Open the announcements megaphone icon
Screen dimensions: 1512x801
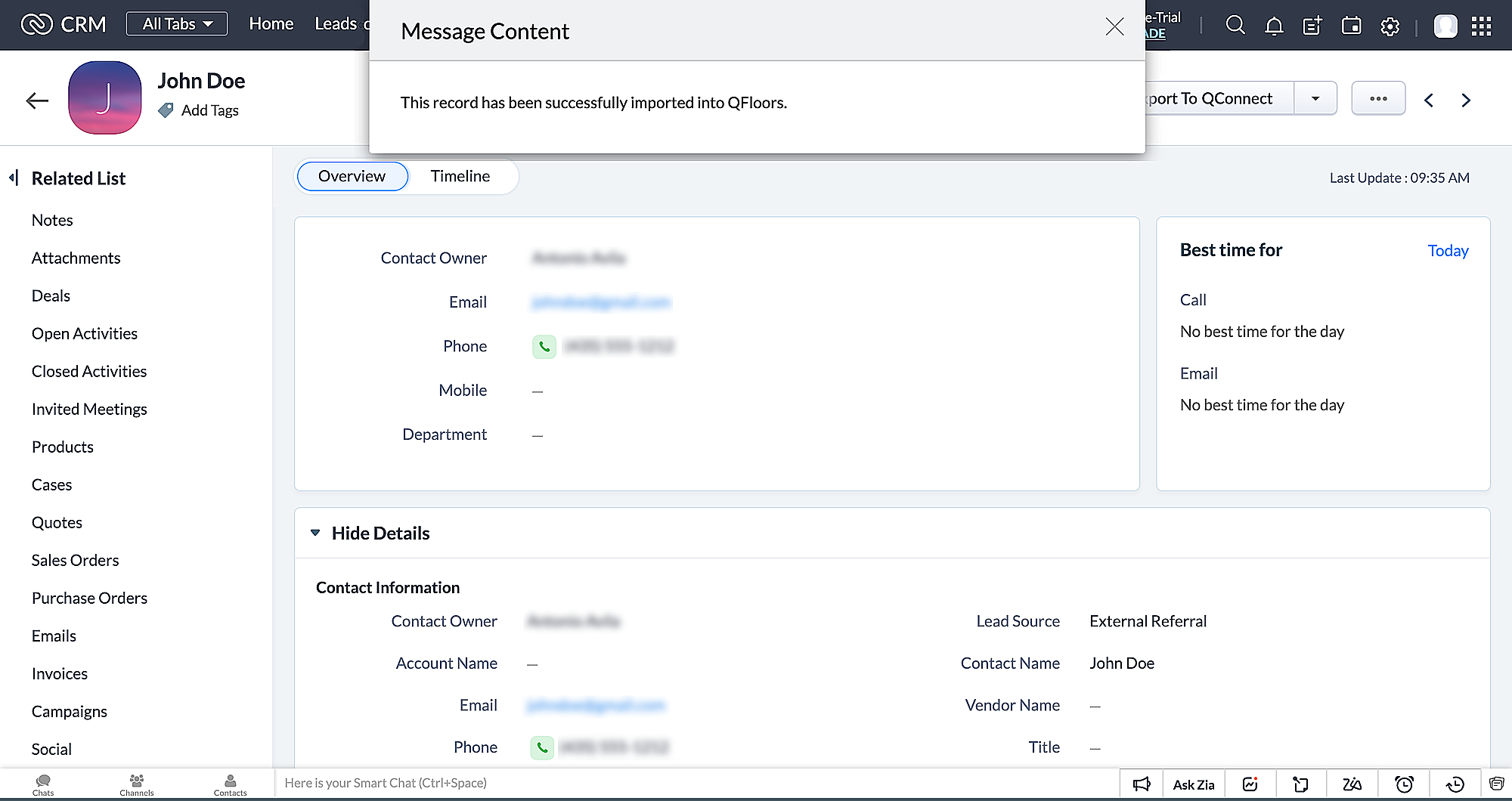[1142, 784]
